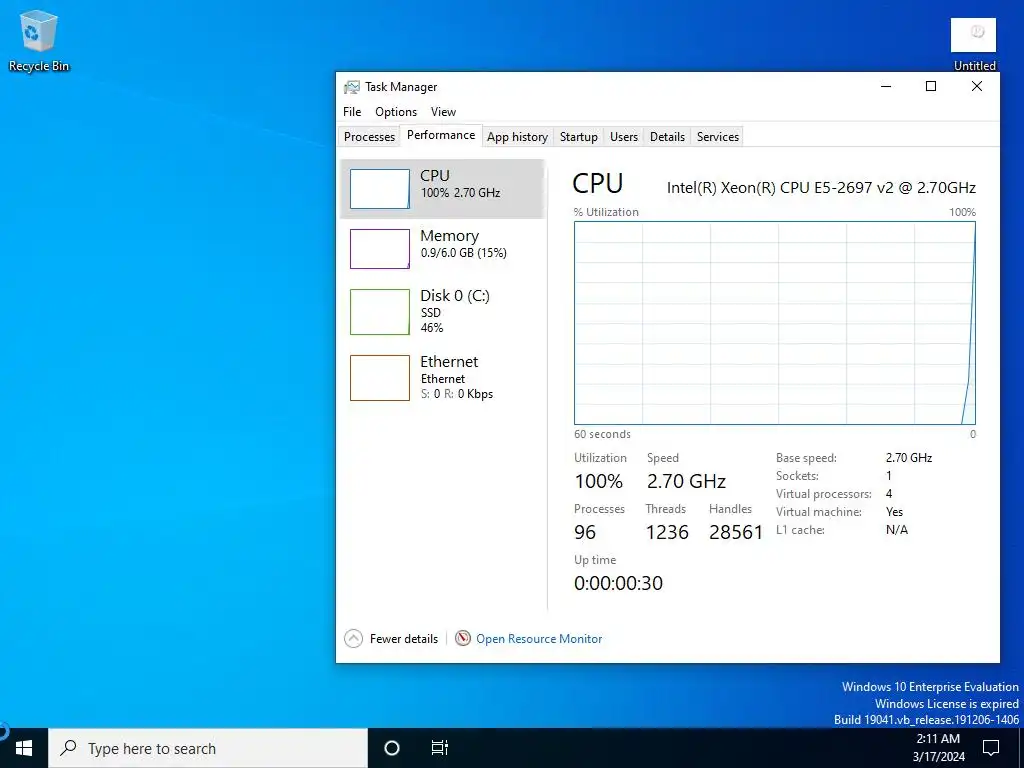Select the Untitled desktop file icon
Image resolution: width=1024 pixels, height=768 pixels.
(973, 43)
